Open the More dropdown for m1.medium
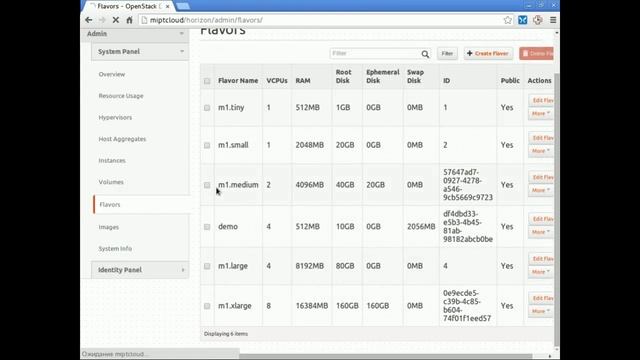This screenshot has width=640, height=360. (x=540, y=190)
